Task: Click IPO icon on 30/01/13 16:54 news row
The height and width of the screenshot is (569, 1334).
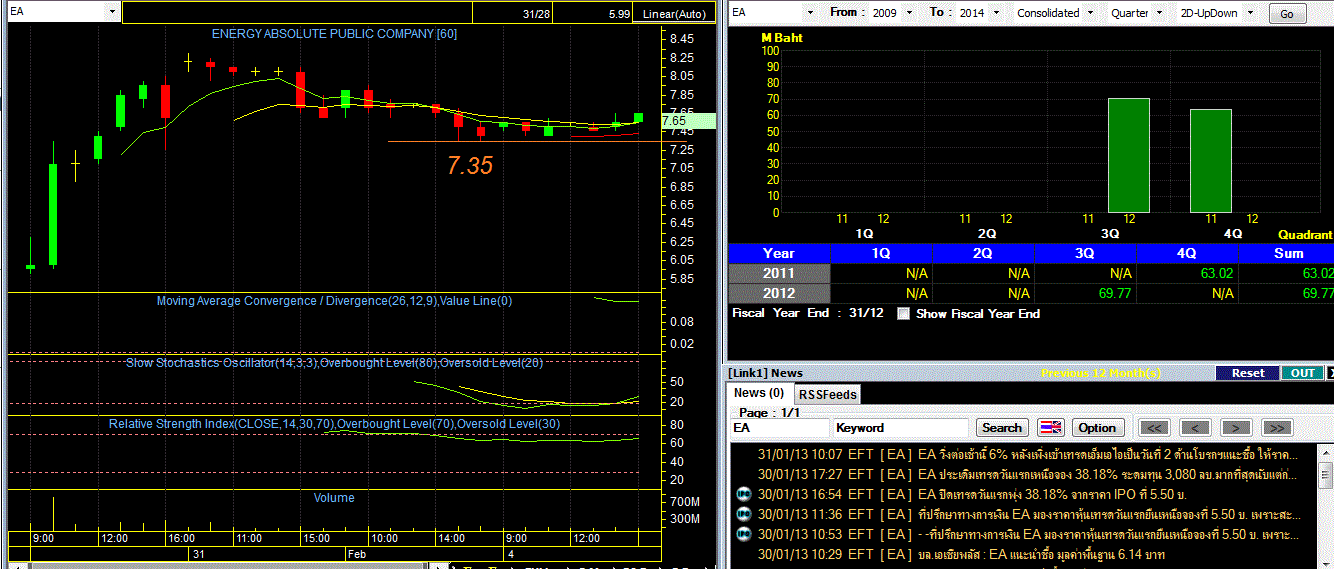Action: (743, 494)
